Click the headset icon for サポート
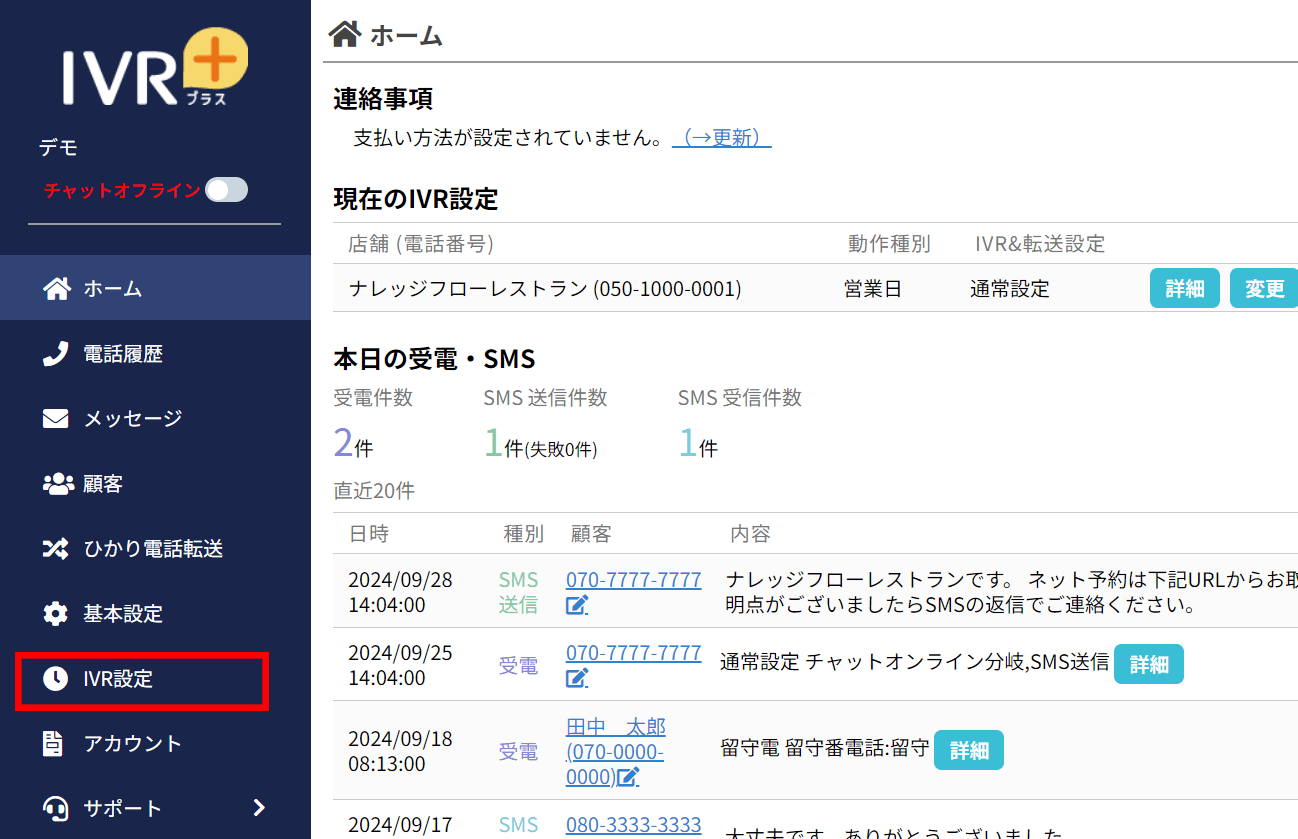The image size is (1298, 839). [x=55, y=808]
